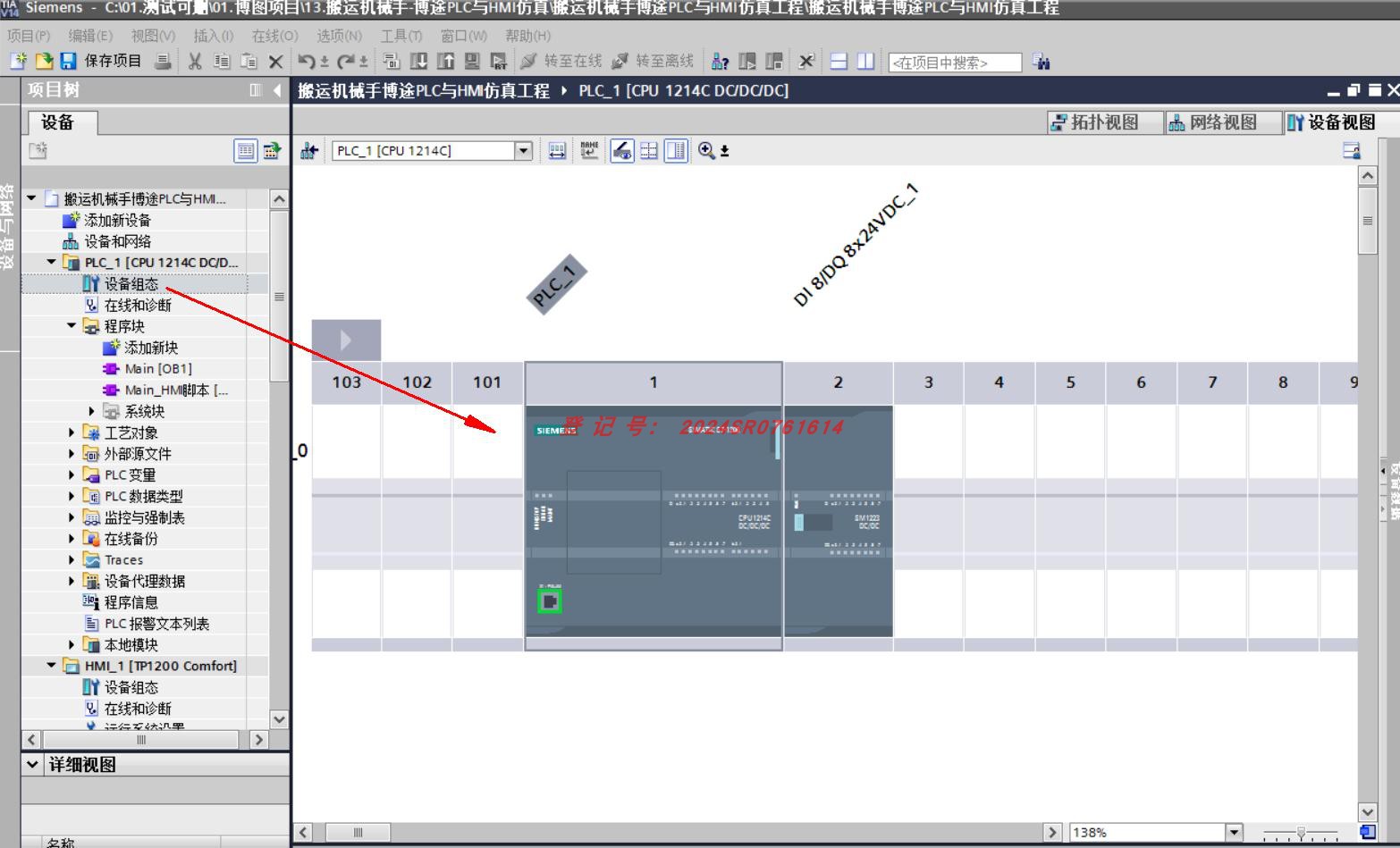Click the cut scissors icon
Screen dimensions: 1400x848
coord(195,61)
